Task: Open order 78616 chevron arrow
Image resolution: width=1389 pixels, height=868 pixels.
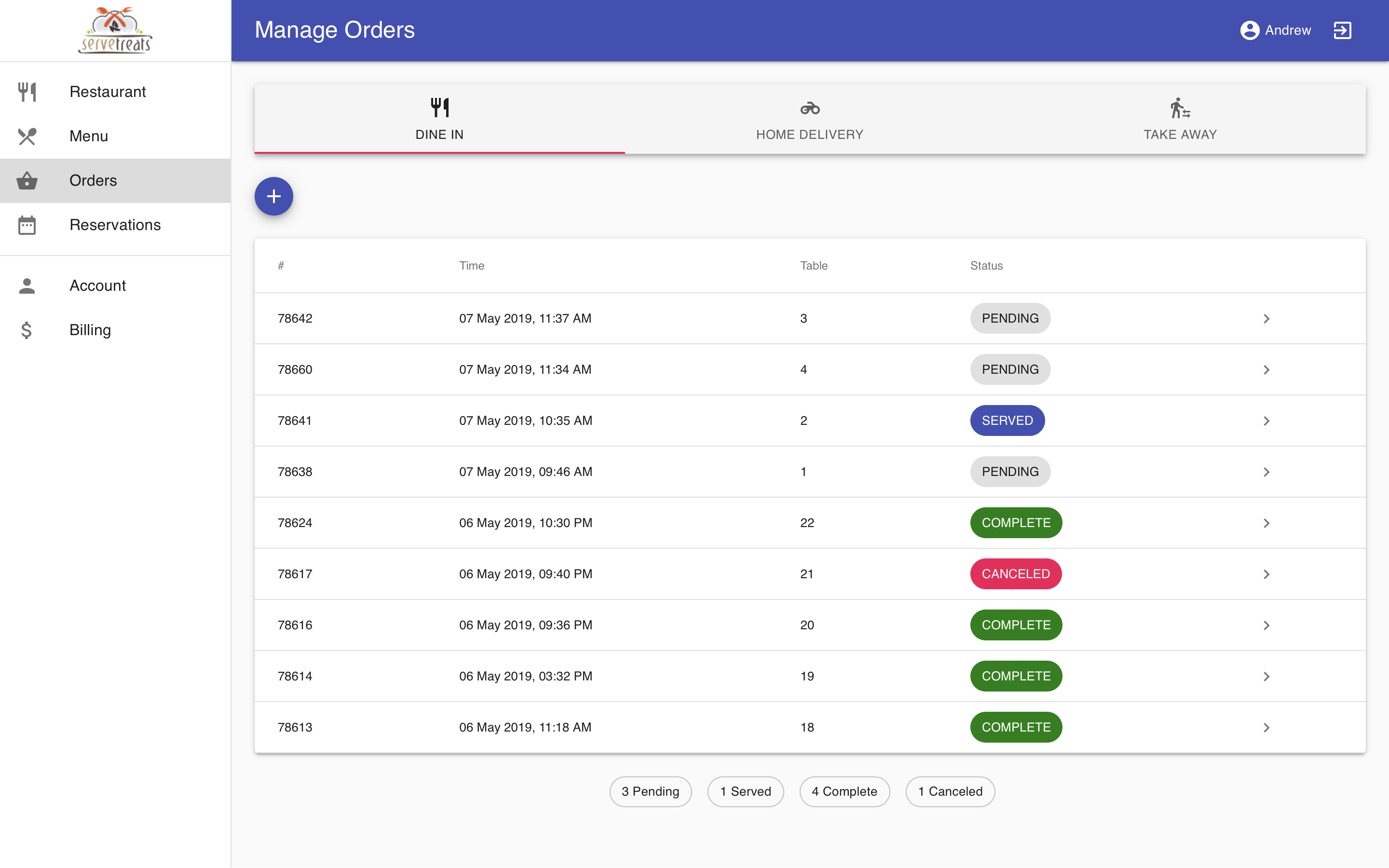Action: pyautogui.click(x=1266, y=625)
